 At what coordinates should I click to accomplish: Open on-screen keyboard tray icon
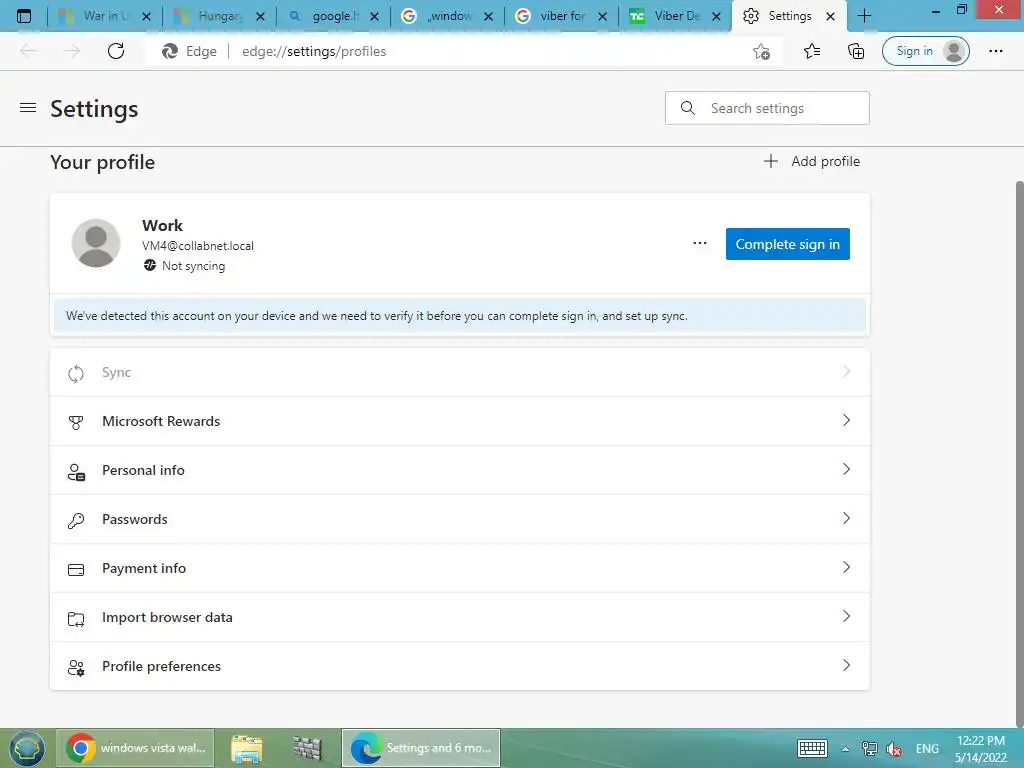[812, 748]
